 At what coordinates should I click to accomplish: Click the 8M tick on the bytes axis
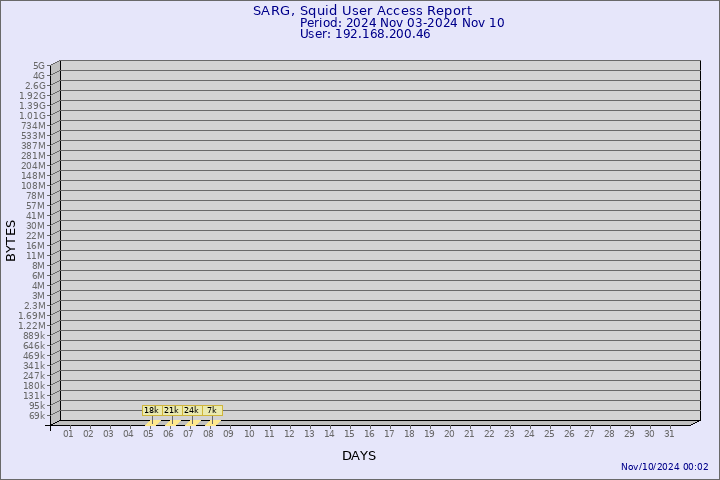[x=38, y=265]
